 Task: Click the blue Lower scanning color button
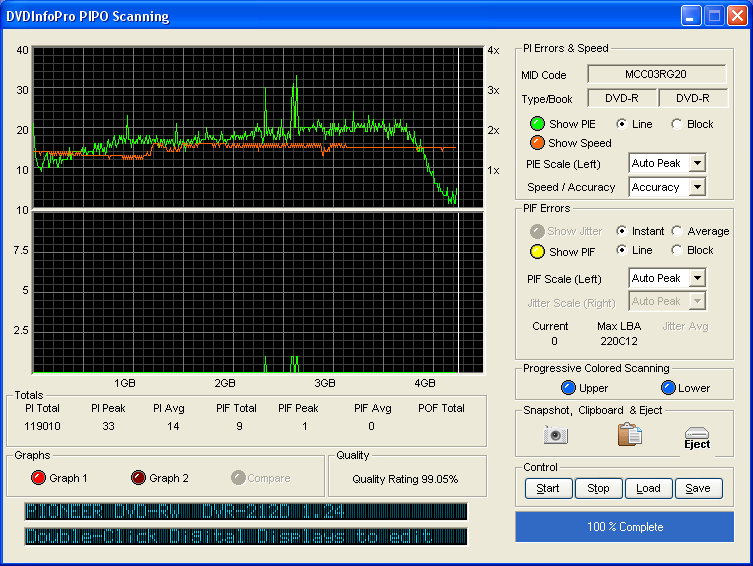tap(668, 388)
